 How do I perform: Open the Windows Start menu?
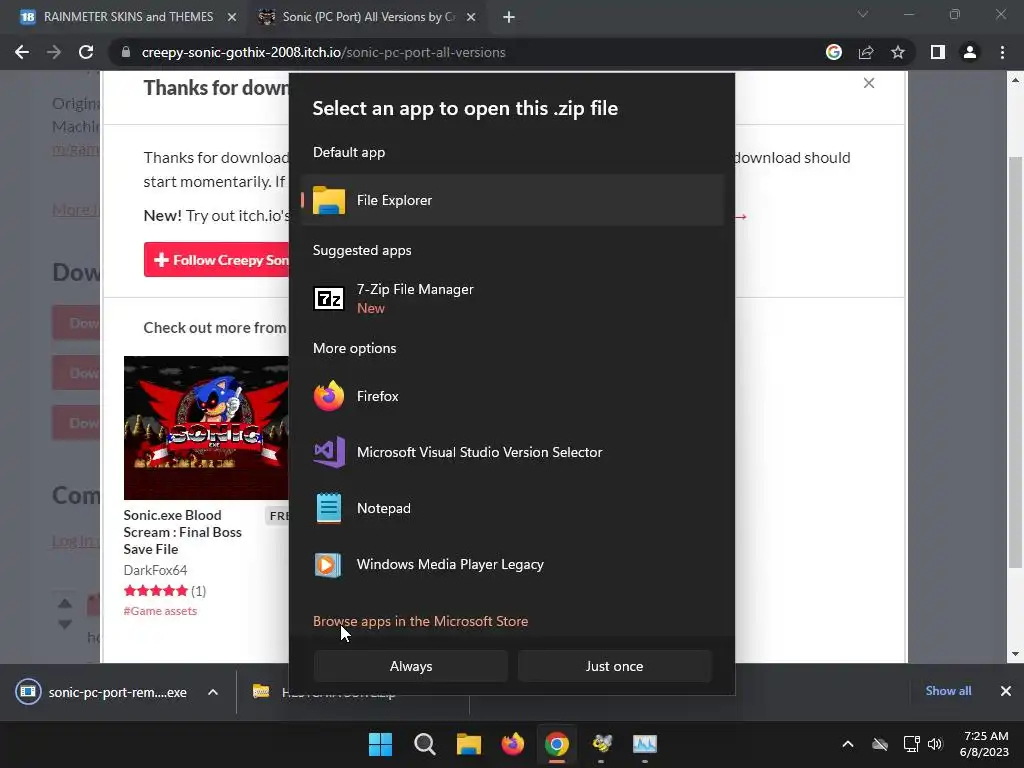point(380,744)
